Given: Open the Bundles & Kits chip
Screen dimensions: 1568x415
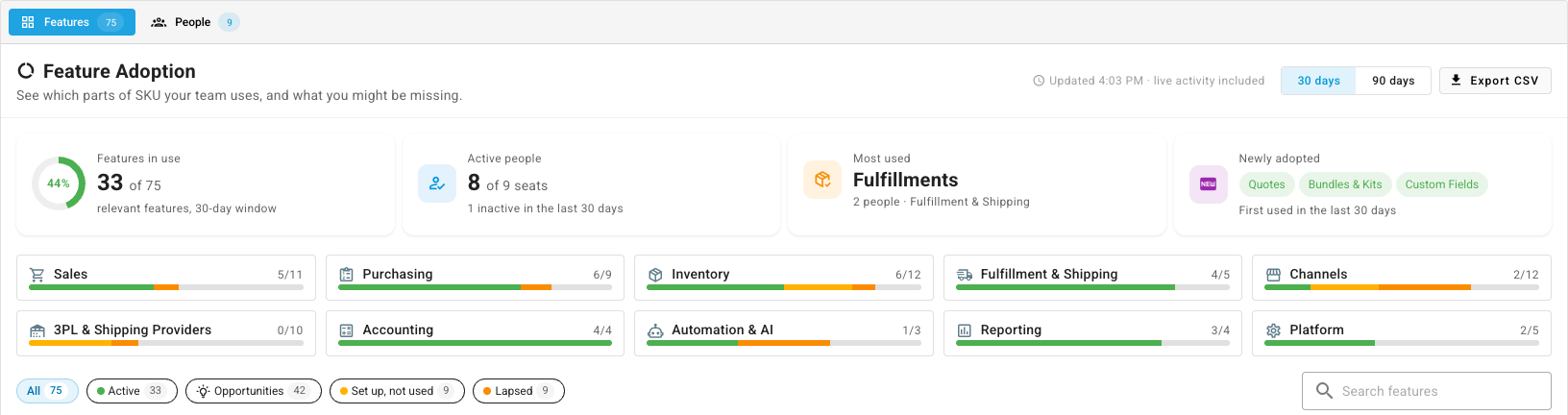Looking at the screenshot, I should [1345, 184].
